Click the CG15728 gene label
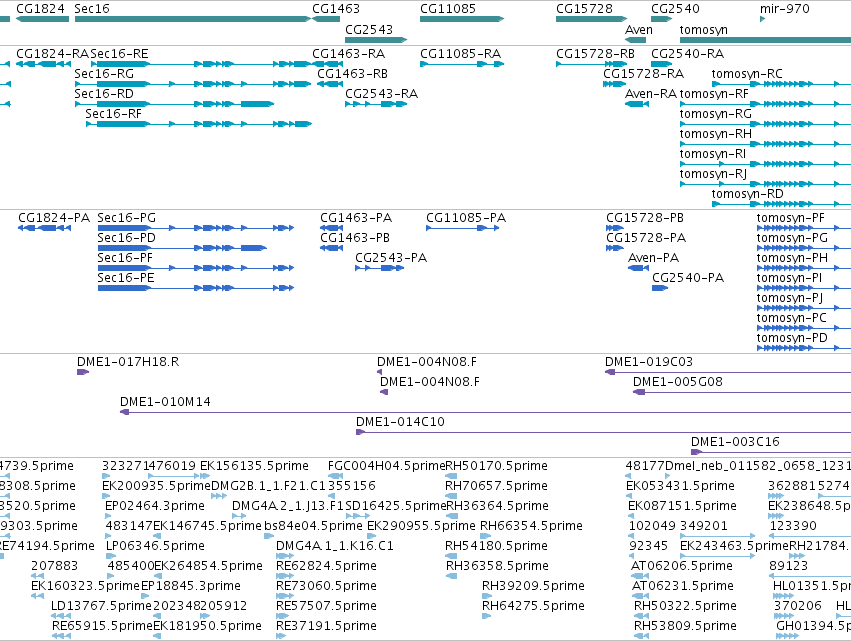 [x=585, y=9]
